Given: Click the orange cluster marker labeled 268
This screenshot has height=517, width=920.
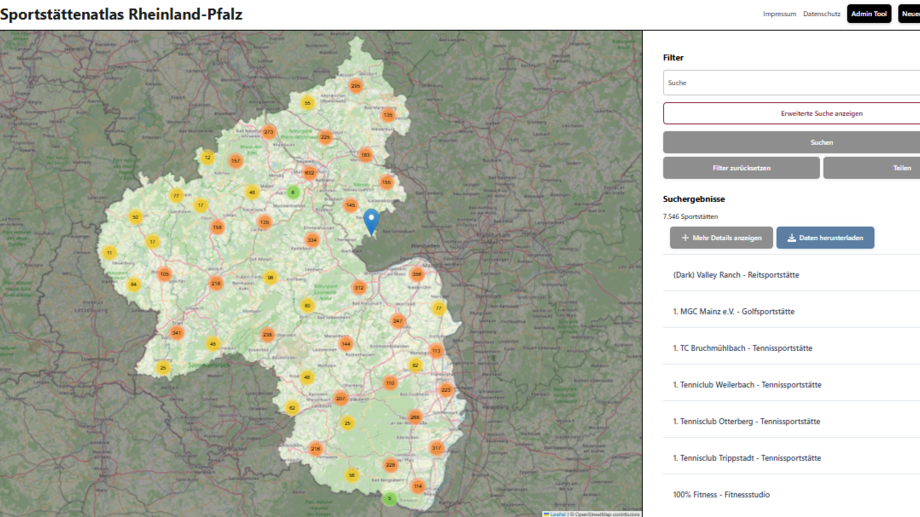Looking at the screenshot, I should pyautogui.click(x=415, y=417).
